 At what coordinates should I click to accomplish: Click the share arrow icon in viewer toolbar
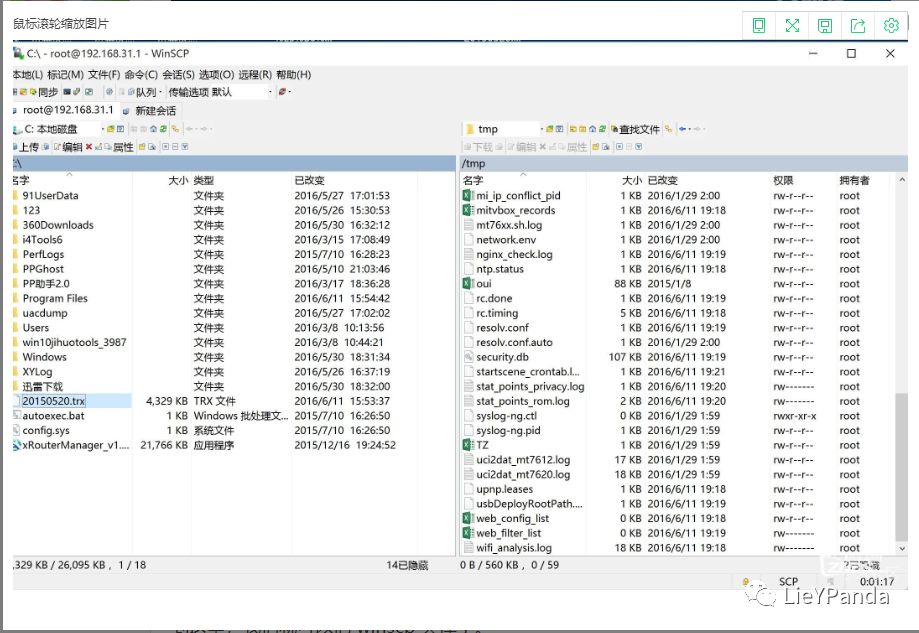tap(857, 26)
